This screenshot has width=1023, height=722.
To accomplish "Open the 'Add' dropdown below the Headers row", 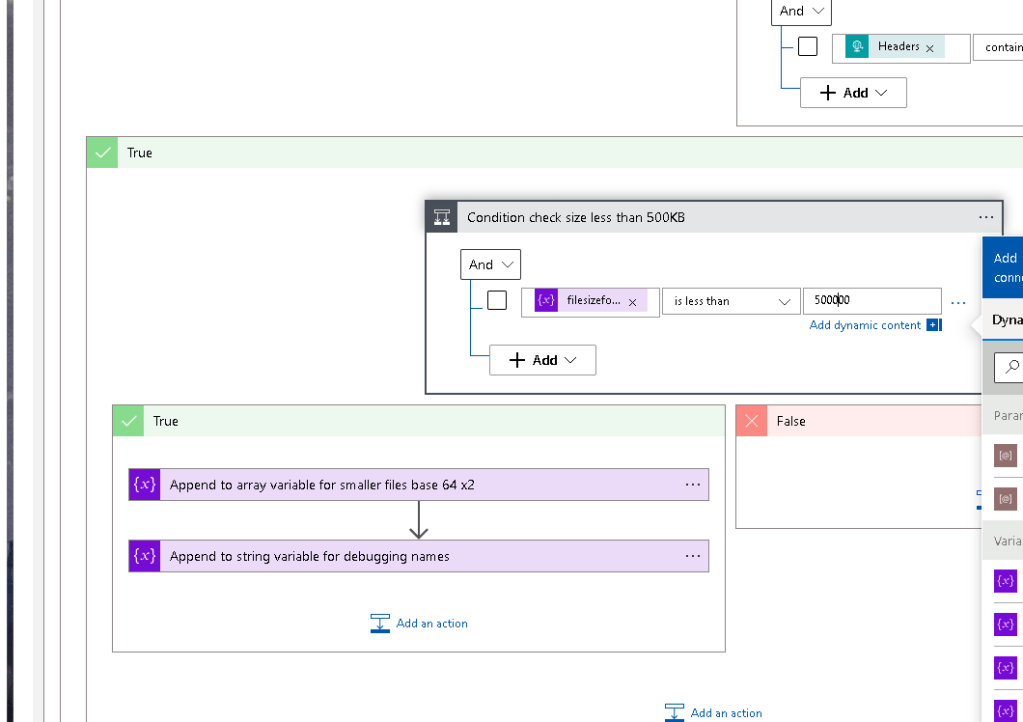I will click(x=853, y=93).
